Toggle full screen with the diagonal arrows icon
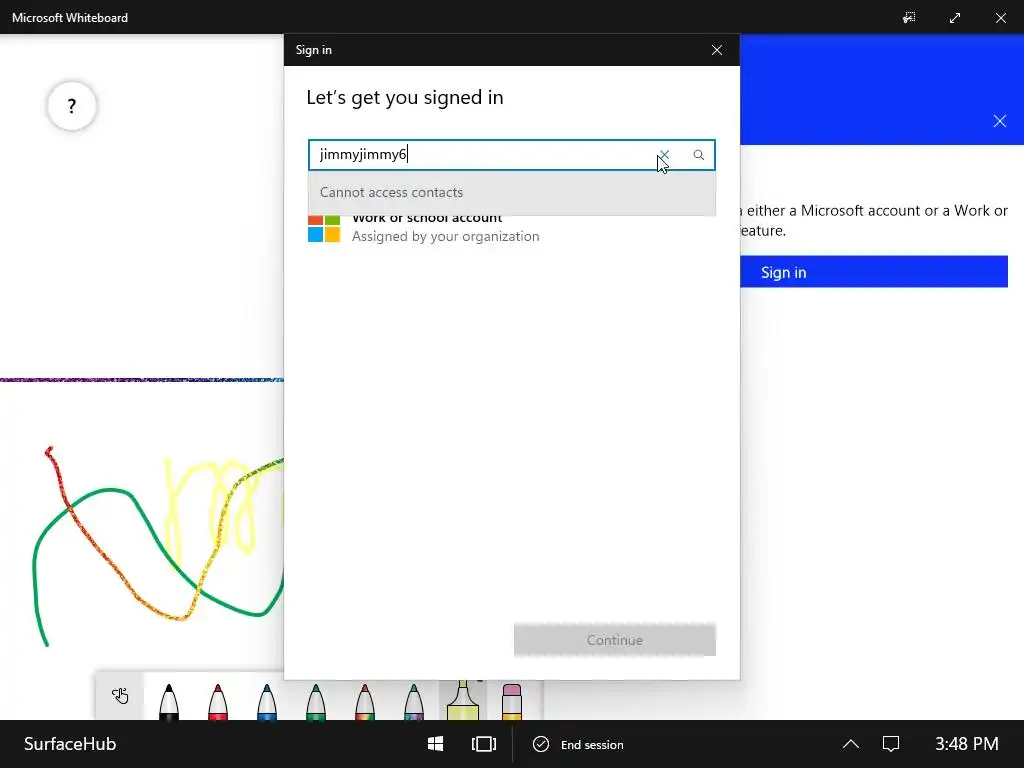 click(x=955, y=18)
